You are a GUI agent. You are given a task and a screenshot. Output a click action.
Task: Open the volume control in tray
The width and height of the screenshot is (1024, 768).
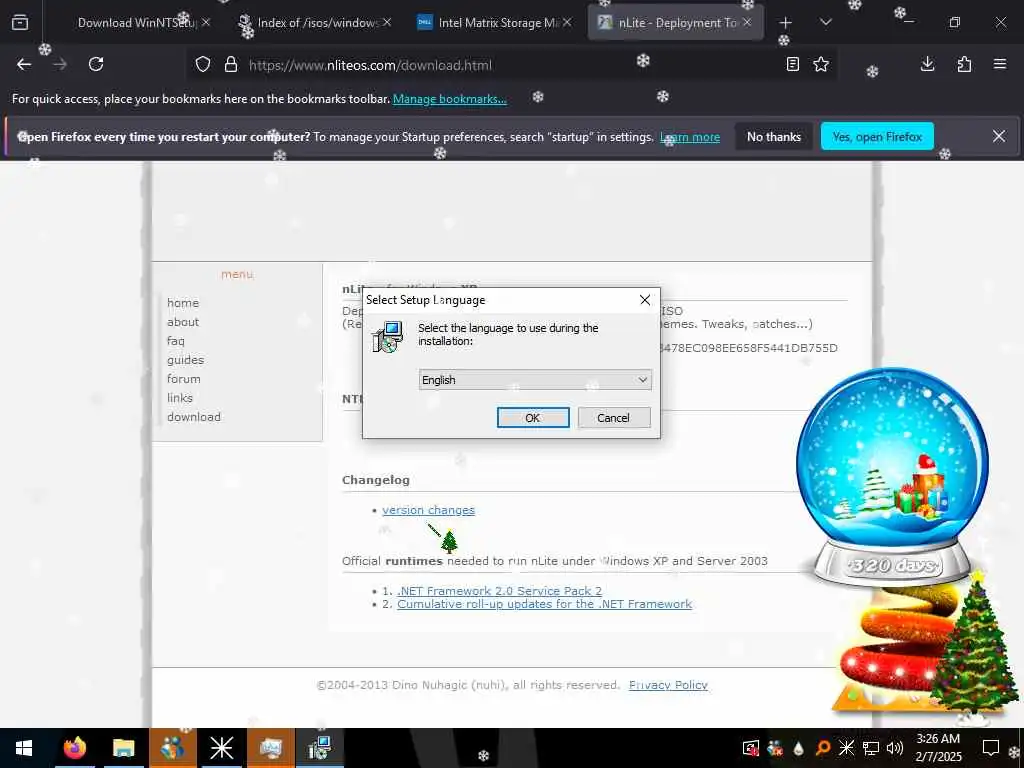pyautogui.click(x=895, y=748)
